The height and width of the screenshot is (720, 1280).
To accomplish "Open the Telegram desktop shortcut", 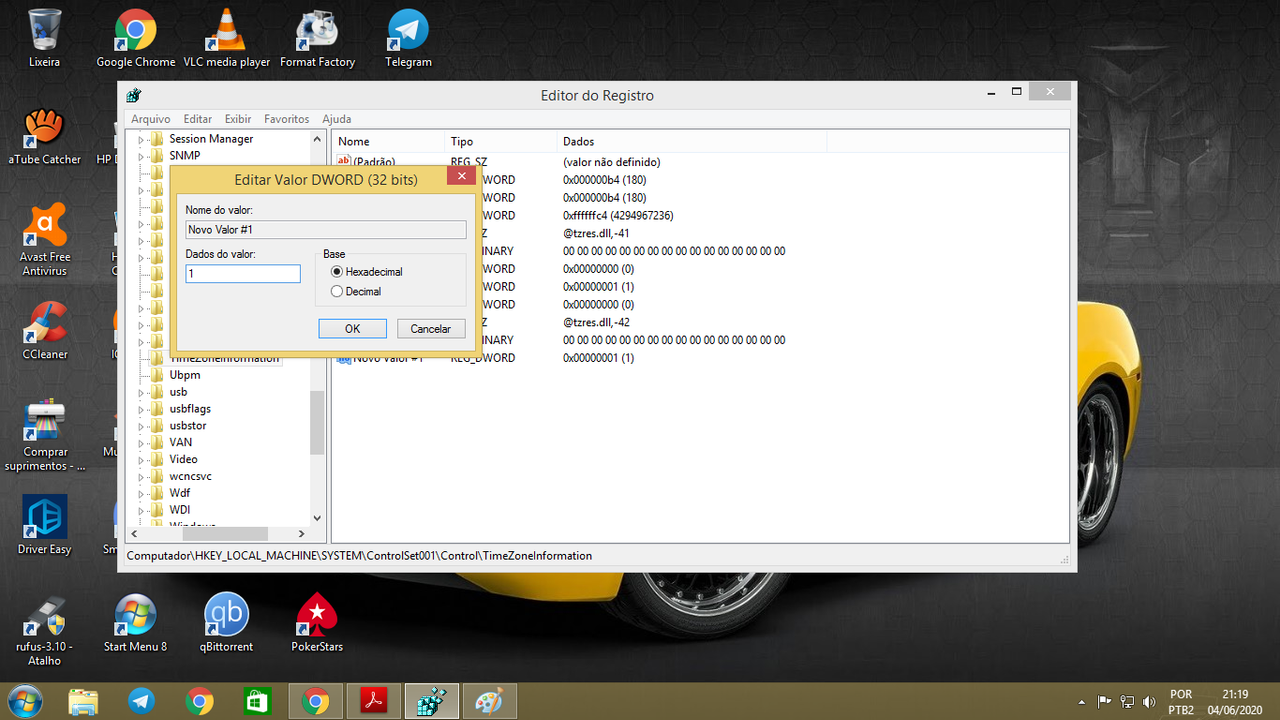I will 408,38.
